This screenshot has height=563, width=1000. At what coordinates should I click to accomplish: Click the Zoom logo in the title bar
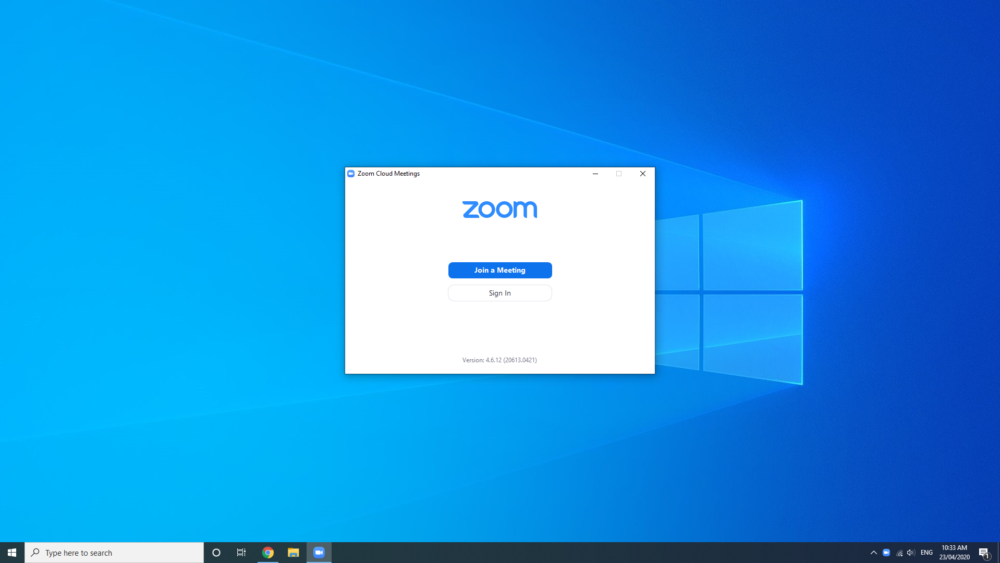pyautogui.click(x=351, y=173)
